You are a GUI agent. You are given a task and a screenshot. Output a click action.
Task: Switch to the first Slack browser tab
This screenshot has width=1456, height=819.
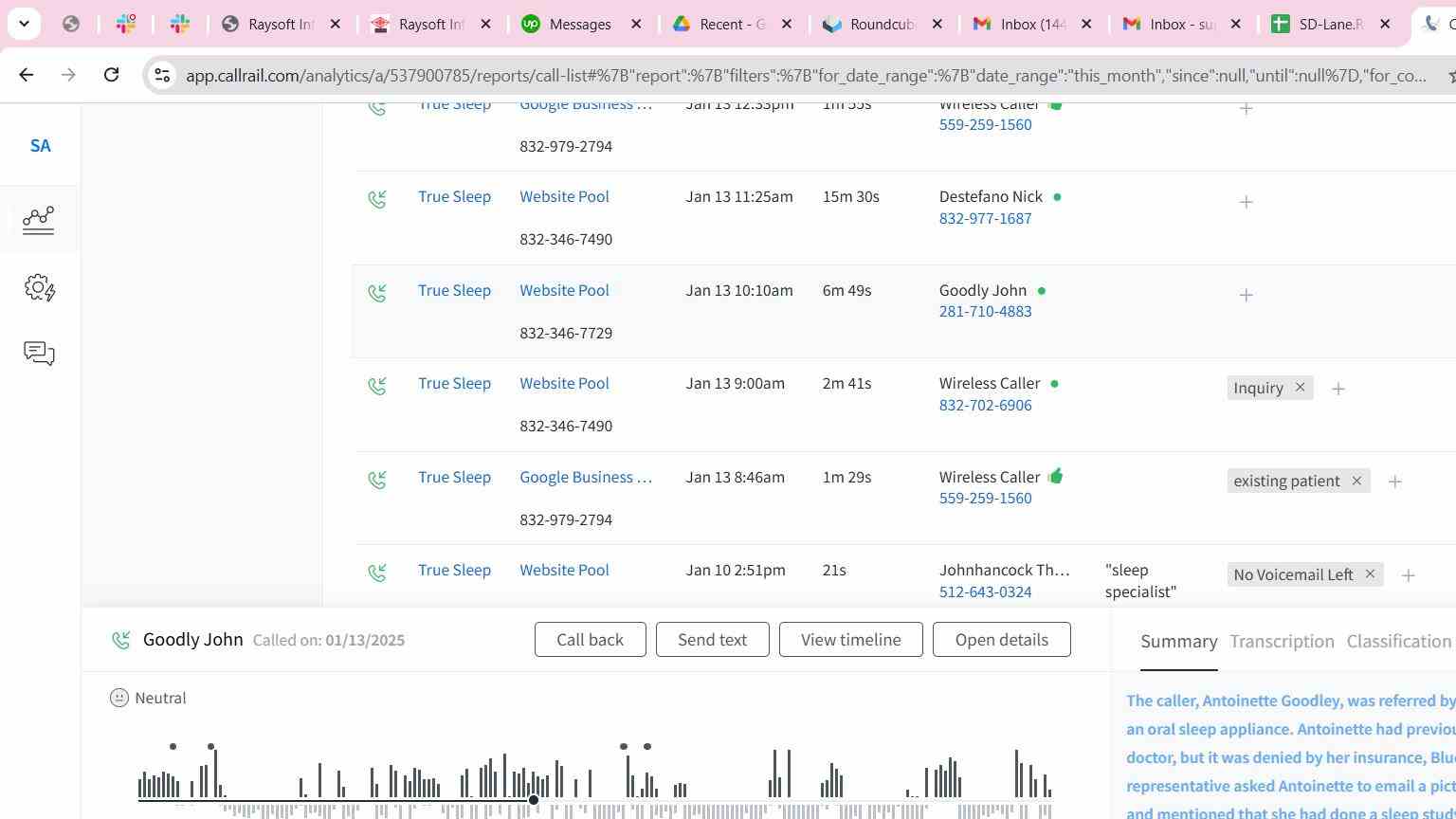coord(126,24)
